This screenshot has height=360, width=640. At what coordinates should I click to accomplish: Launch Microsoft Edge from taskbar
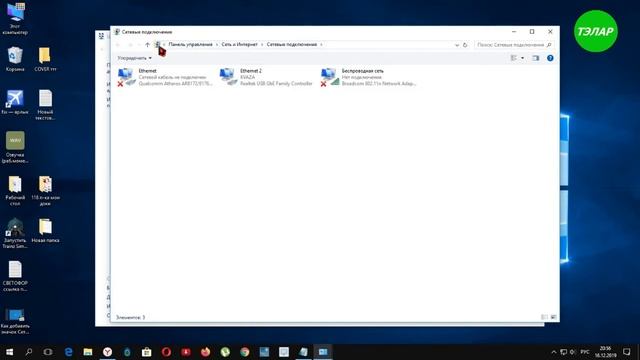coord(68,352)
